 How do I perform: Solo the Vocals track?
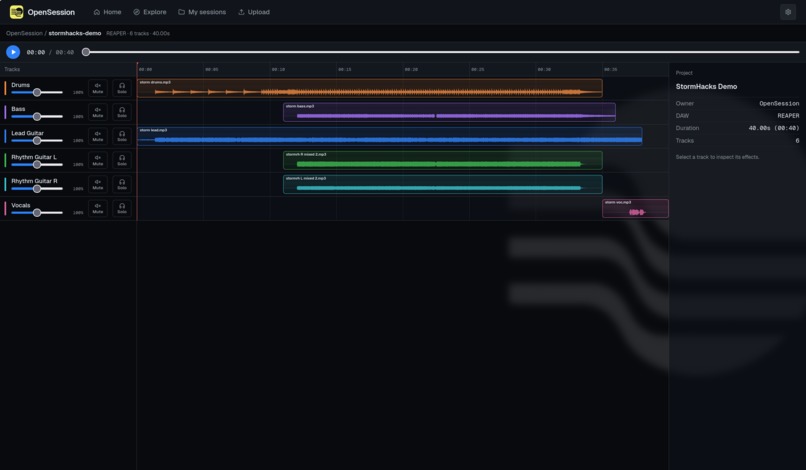122,208
